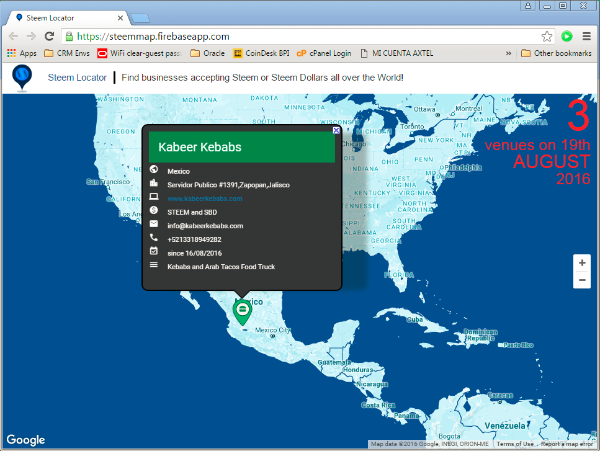
Task: Click the green play extension icon
Action: click(567, 36)
